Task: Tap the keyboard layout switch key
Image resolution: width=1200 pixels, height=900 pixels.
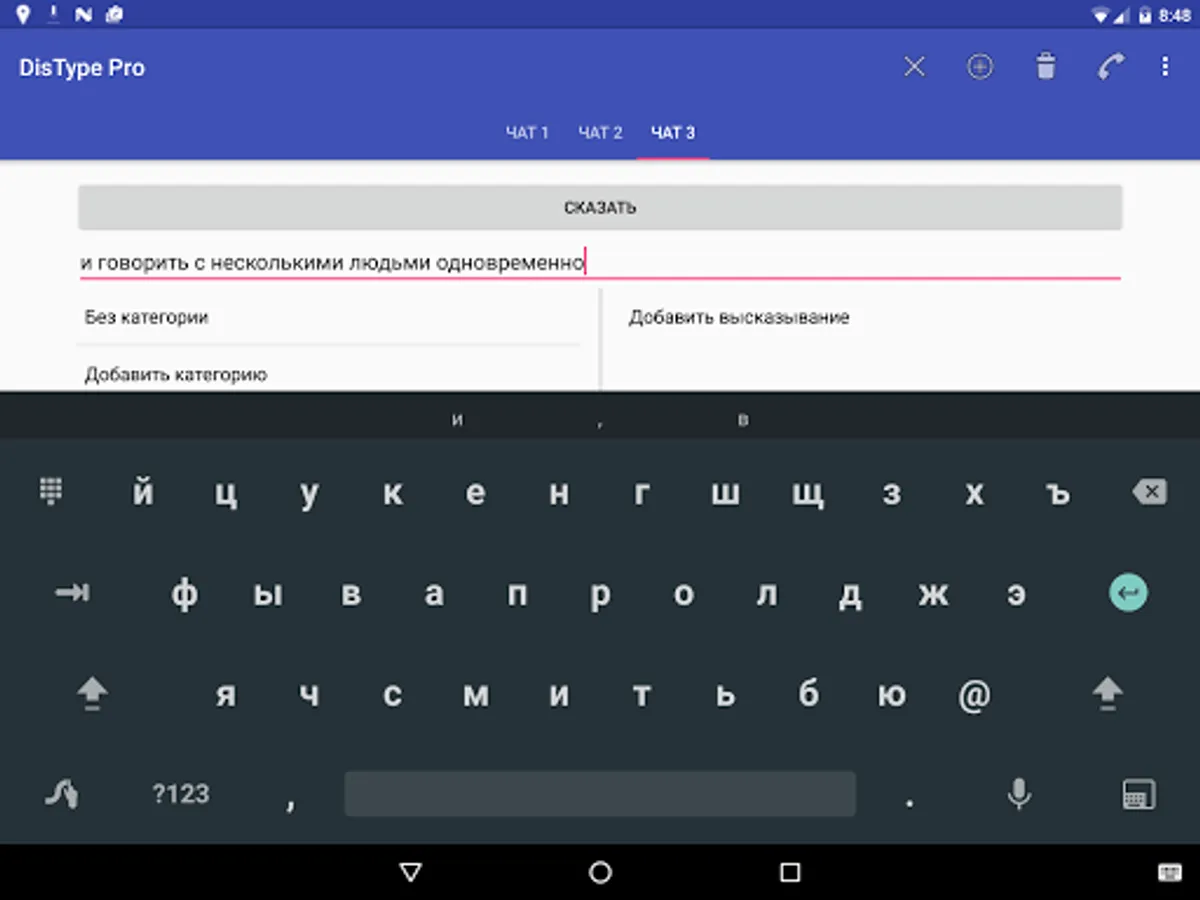Action: click(1139, 794)
